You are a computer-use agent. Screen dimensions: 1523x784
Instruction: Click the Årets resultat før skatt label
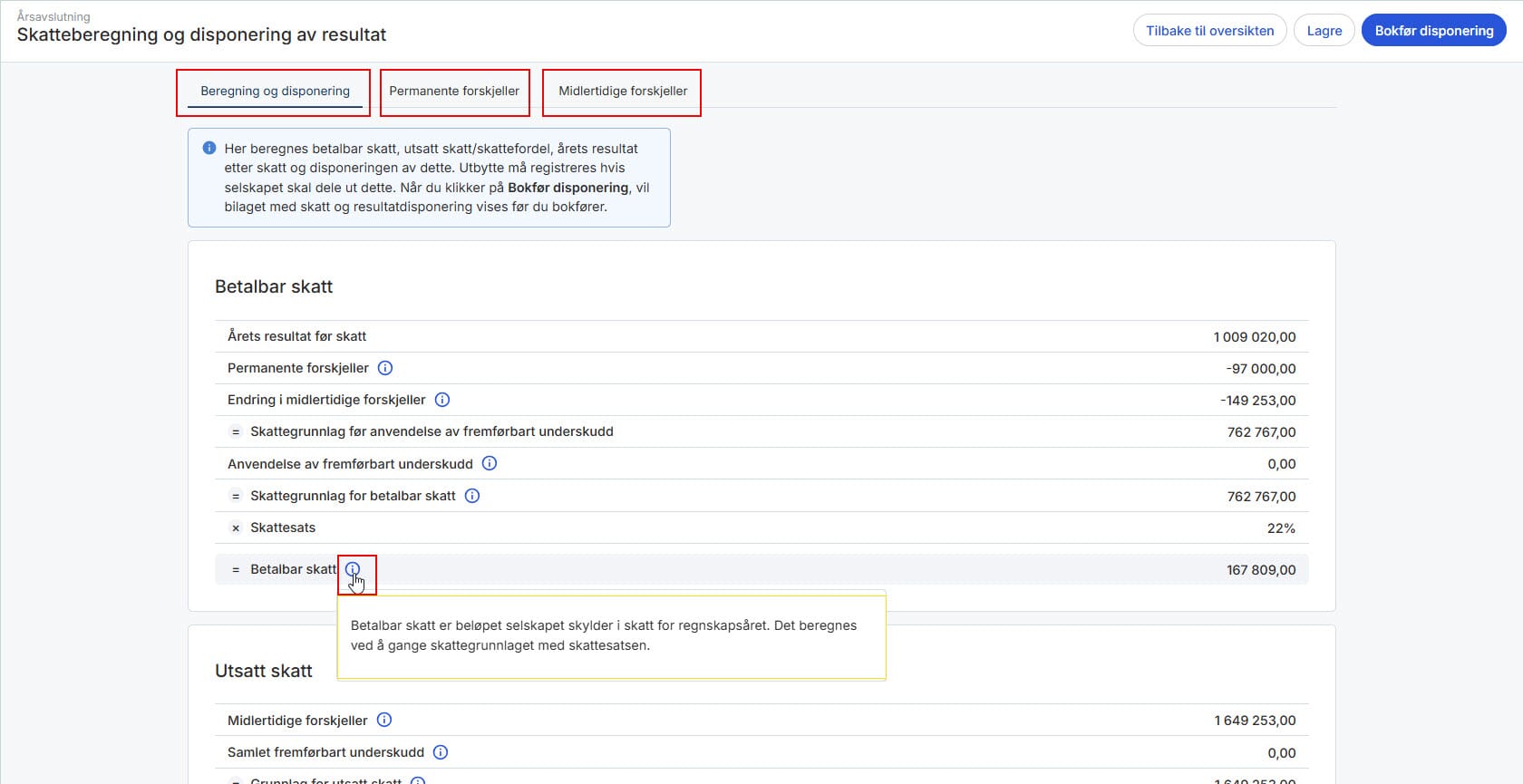pos(296,336)
